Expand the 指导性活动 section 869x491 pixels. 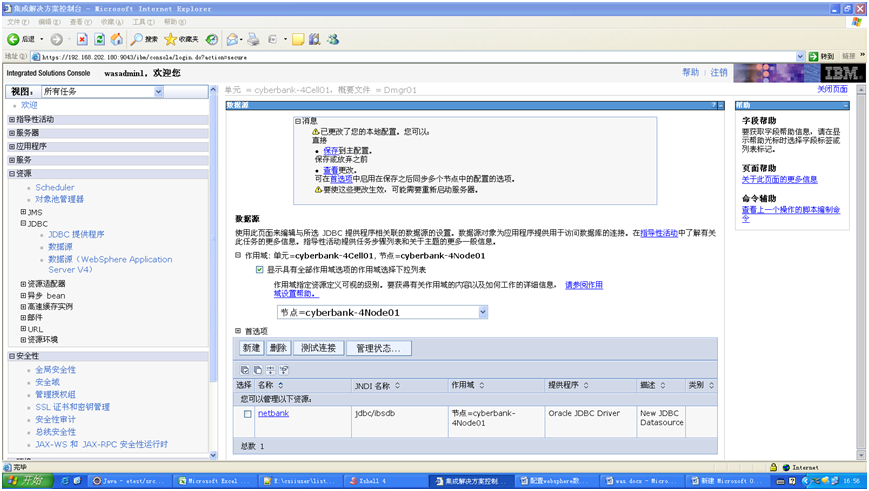(12, 119)
